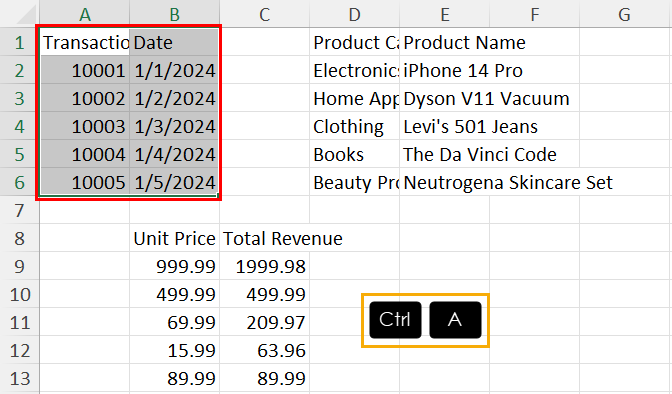Select column F header
Screen dimensions: 672x394
click(534, 14)
